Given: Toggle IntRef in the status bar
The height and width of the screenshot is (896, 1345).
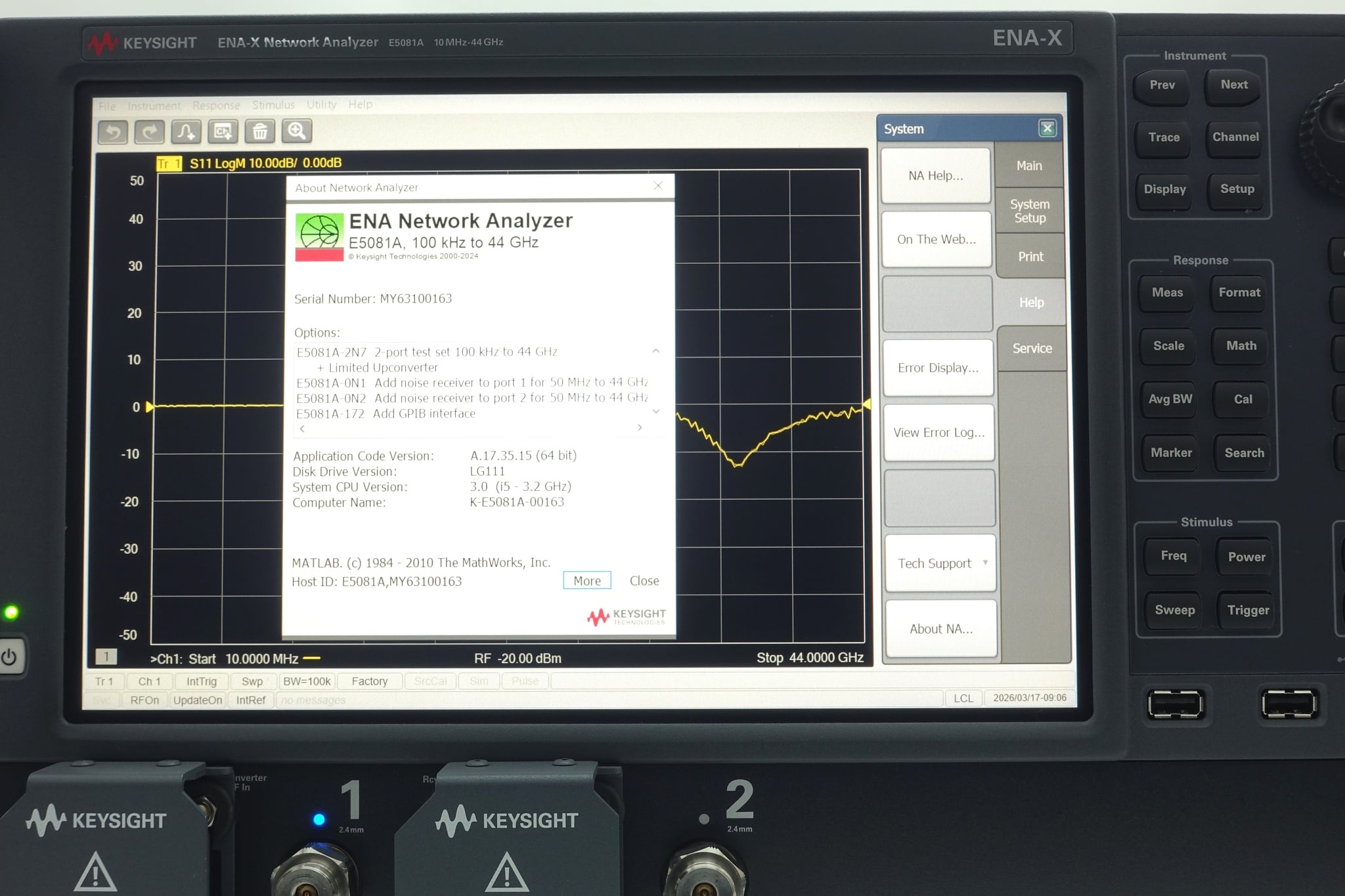Looking at the screenshot, I should pyautogui.click(x=251, y=700).
